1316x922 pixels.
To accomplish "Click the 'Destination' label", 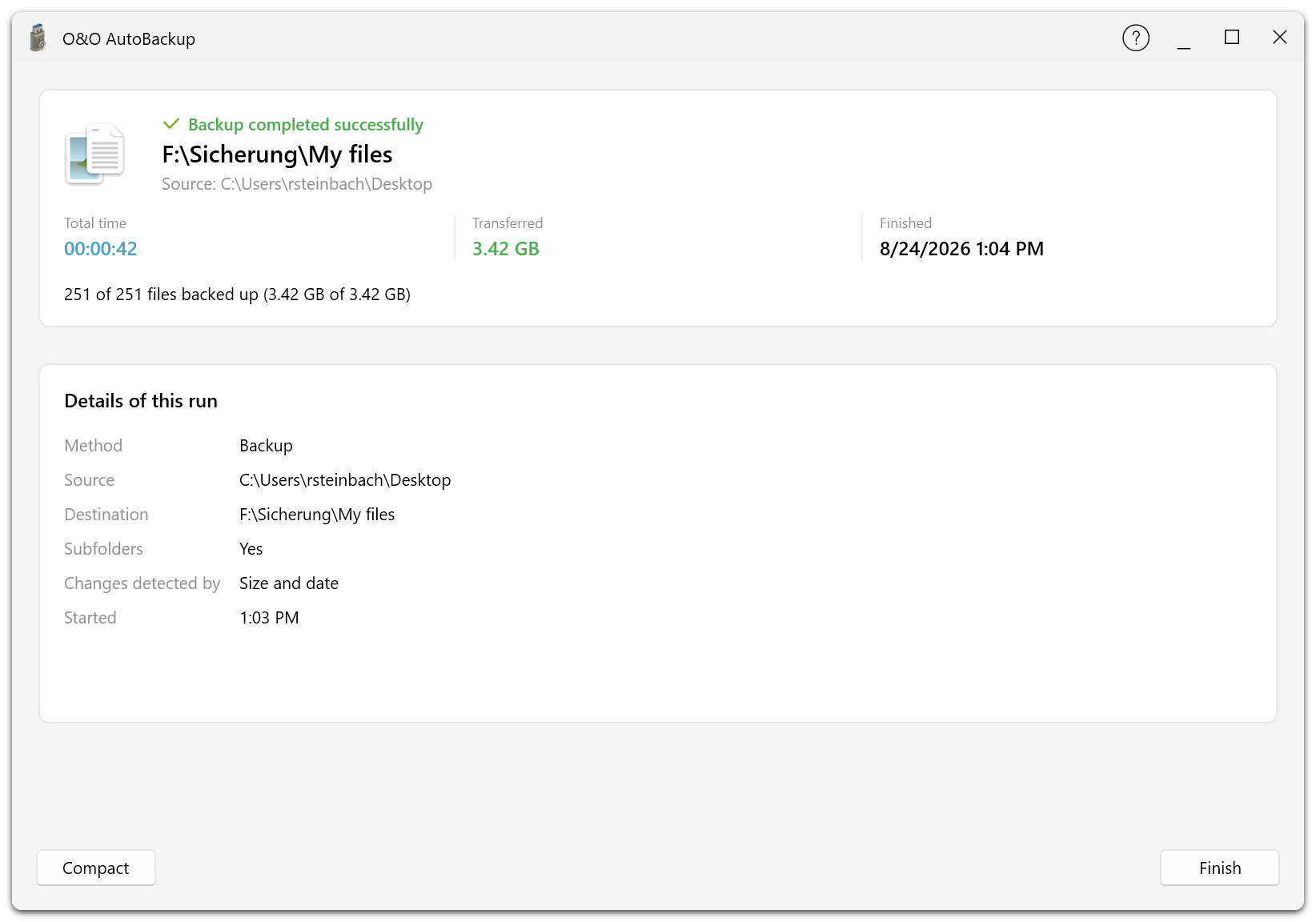I will coord(106,515).
